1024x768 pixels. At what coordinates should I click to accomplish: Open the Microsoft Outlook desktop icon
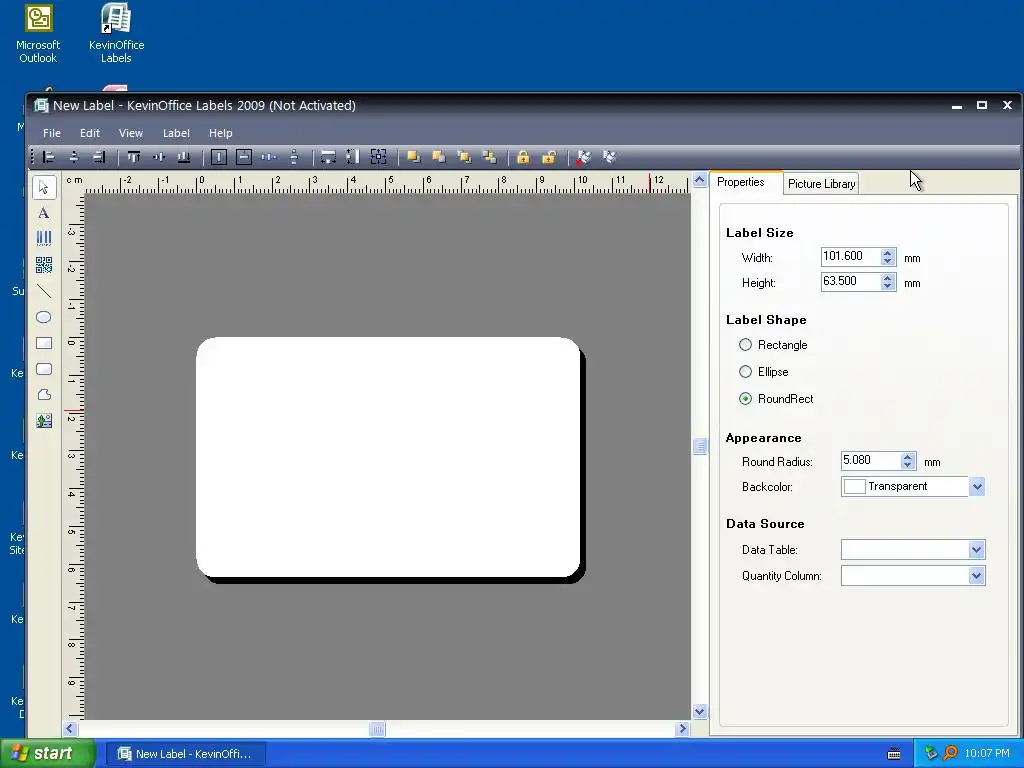tap(38, 34)
